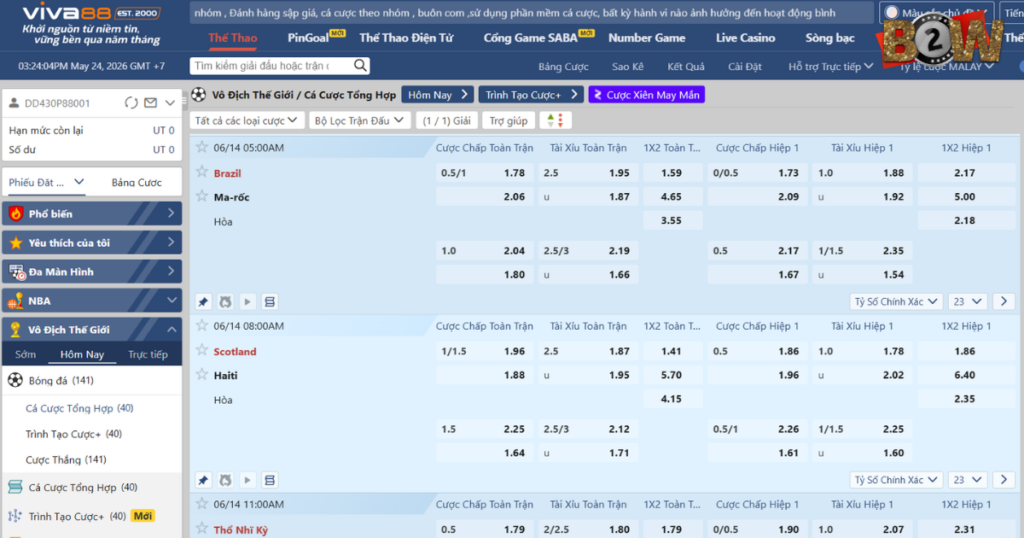
Task: Click the Đa Màn Hình multi-screen icon
Action: (x=16, y=272)
